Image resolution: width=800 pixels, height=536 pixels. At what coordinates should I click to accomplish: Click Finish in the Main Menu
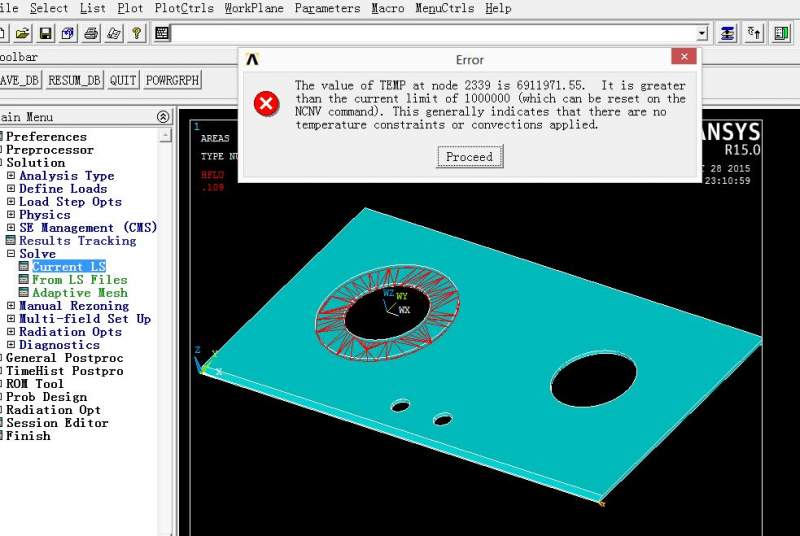coord(28,436)
